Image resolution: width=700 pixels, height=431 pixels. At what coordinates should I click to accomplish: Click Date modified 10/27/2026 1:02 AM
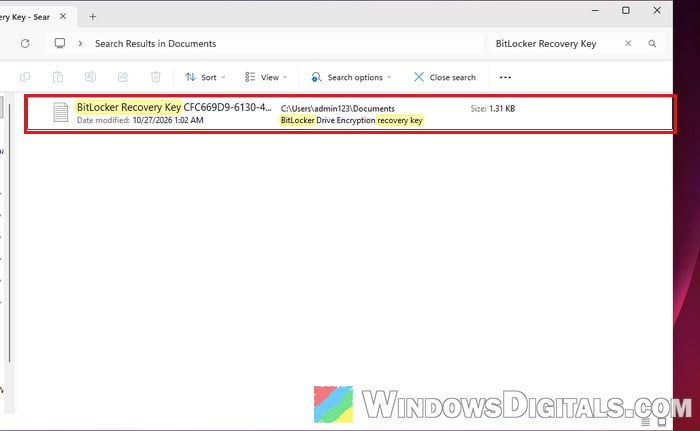pyautogui.click(x=140, y=120)
